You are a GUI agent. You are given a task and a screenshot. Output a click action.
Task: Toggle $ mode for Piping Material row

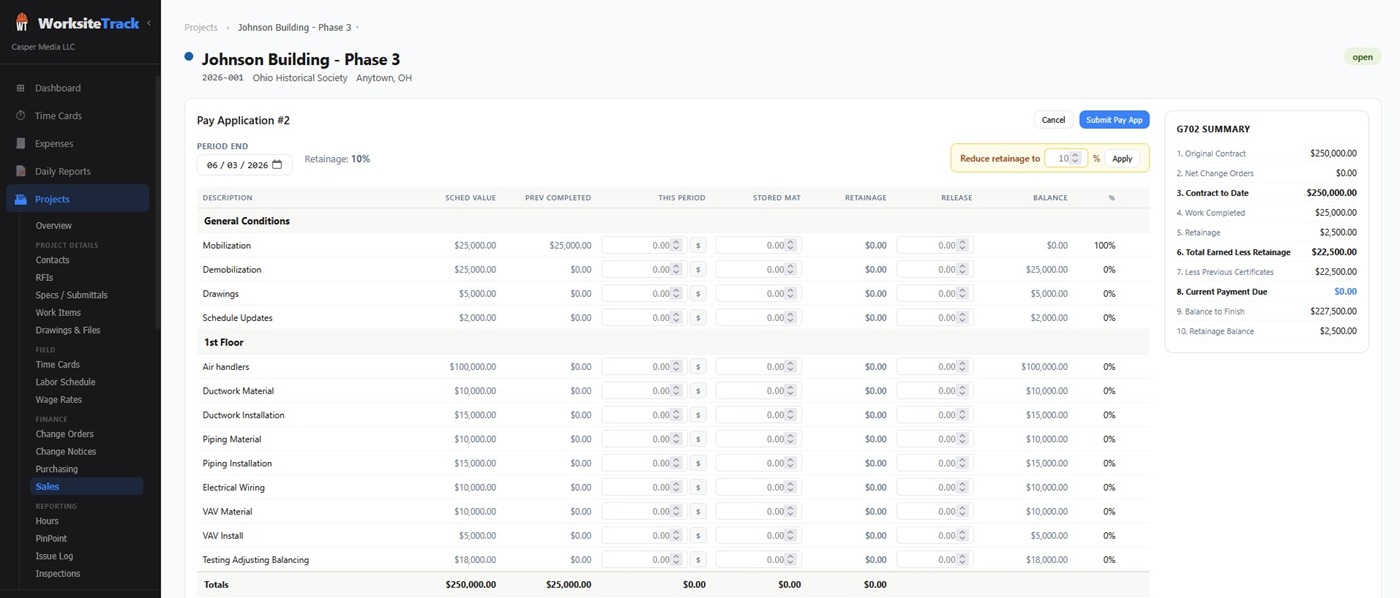click(x=698, y=439)
